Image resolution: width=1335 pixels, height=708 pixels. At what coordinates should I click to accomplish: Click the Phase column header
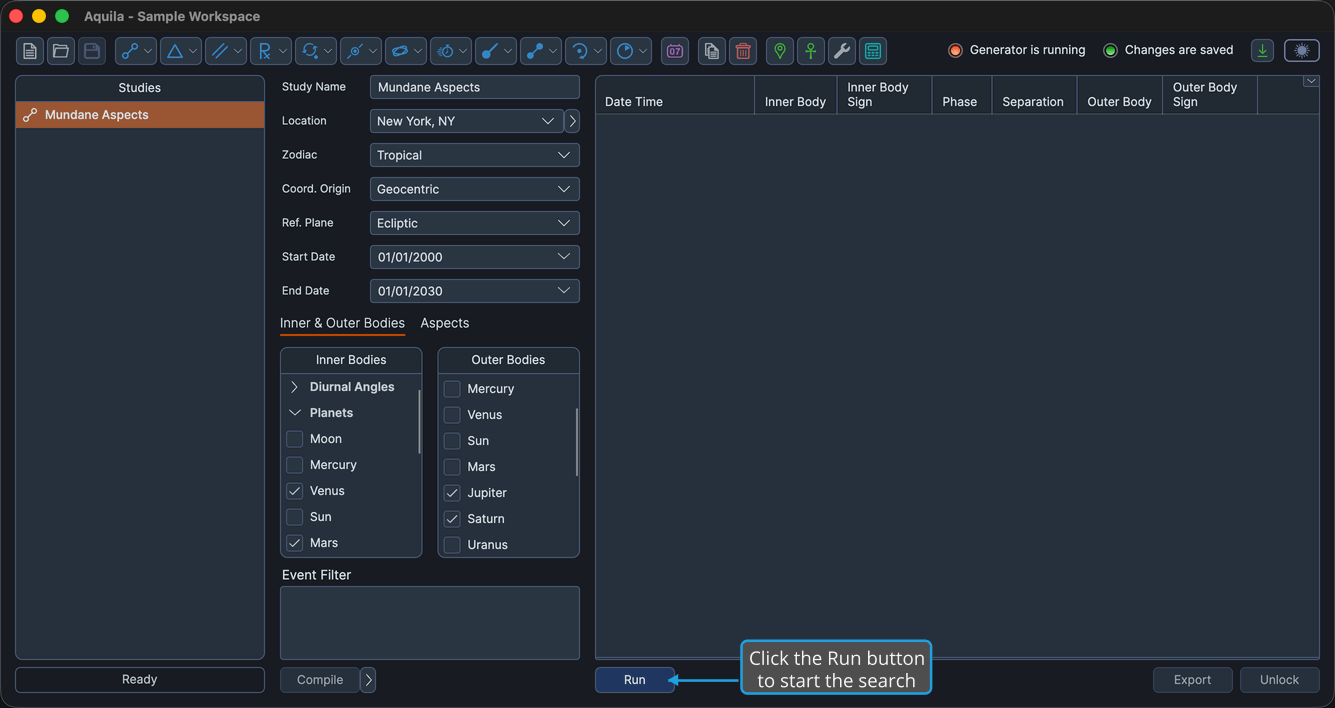[960, 95]
